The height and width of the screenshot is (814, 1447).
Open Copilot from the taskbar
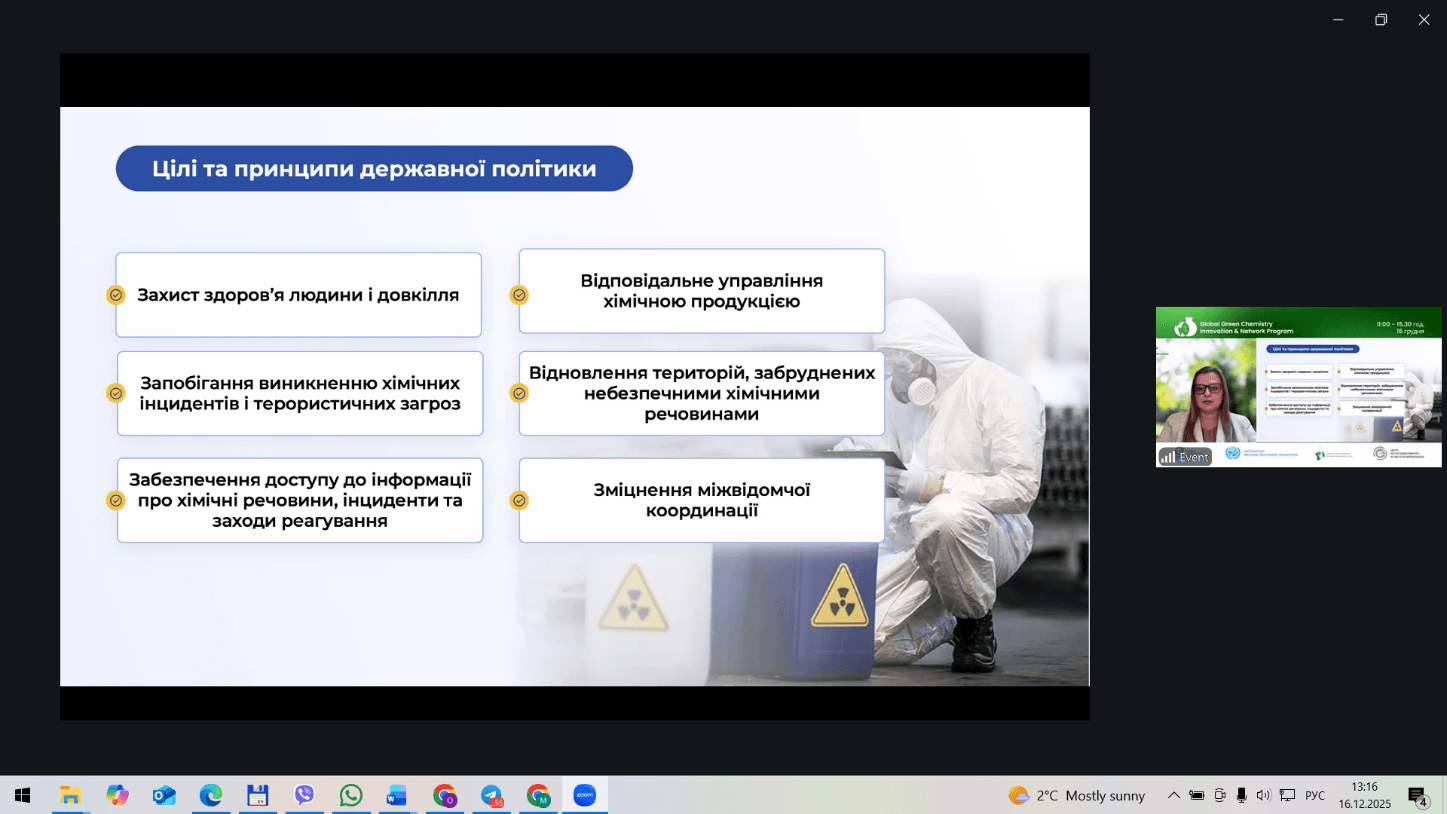point(117,796)
